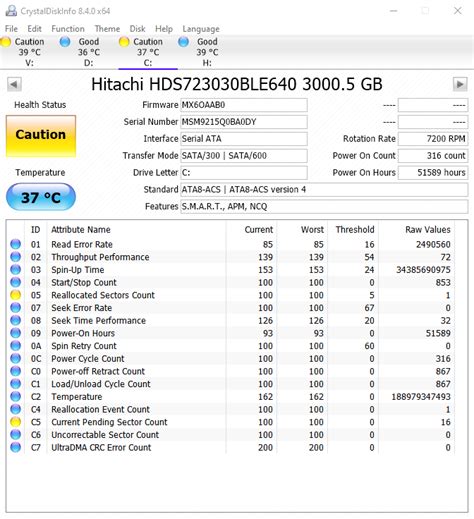The image size is (474, 519).
Task: Click the Rotation Rate 7200 RPM field
Action: coord(433,139)
